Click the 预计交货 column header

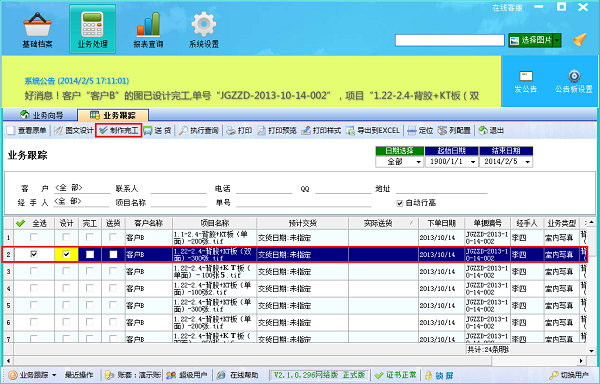pyautogui.click(x=303, y=223)
